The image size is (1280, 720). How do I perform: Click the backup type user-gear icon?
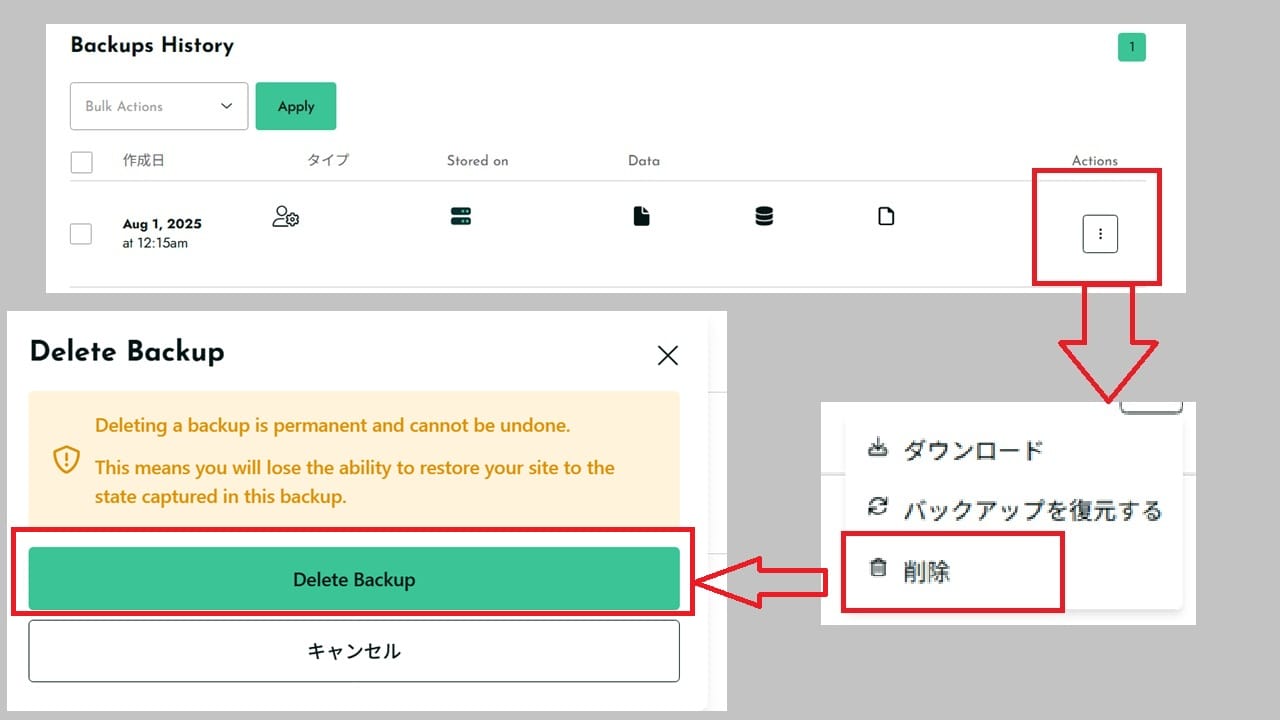(285, 217)
